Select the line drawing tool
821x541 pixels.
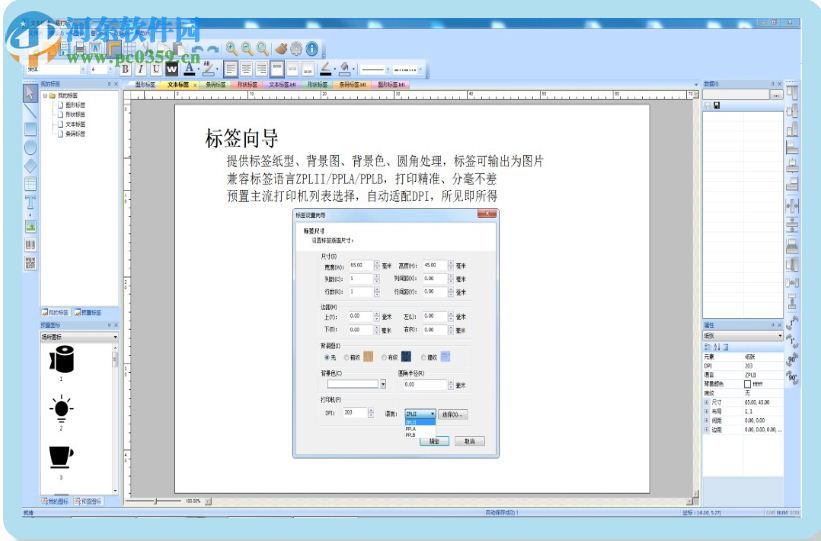30,111
